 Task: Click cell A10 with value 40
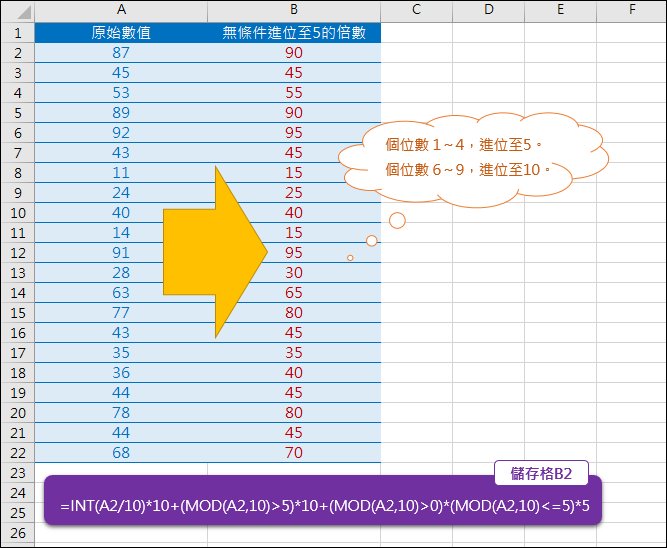point(121,213)
